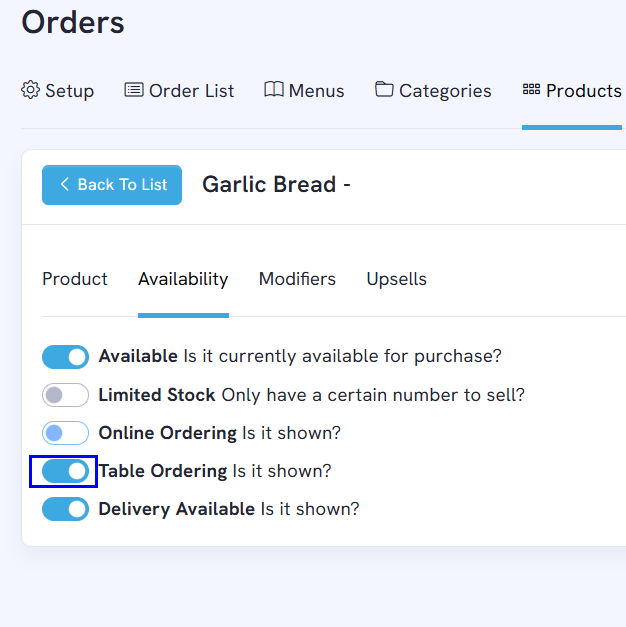The height and width of the screenshot is (627, 626).
Task: Toggle the Available switch off
Action: pos(65,357)
